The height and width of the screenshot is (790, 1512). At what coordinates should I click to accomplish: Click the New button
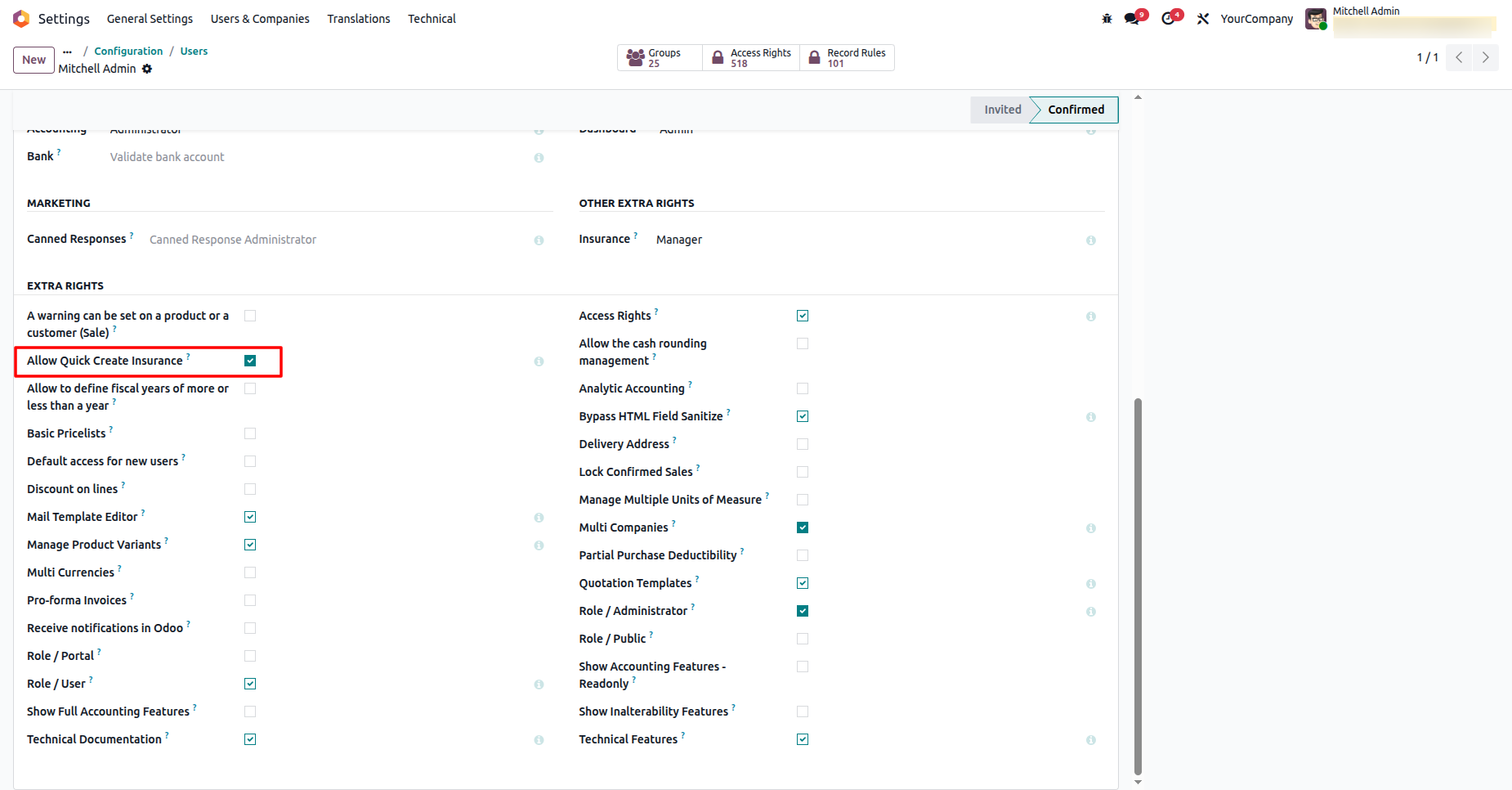(x=34, y=60)
